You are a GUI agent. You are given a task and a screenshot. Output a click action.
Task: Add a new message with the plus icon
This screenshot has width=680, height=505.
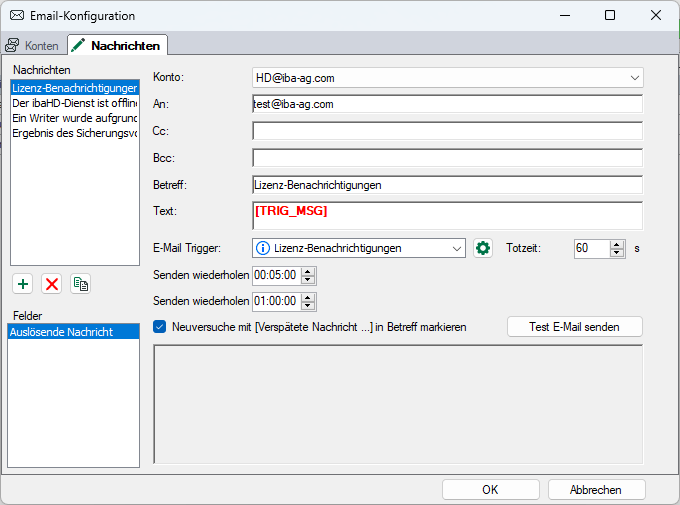23,284
